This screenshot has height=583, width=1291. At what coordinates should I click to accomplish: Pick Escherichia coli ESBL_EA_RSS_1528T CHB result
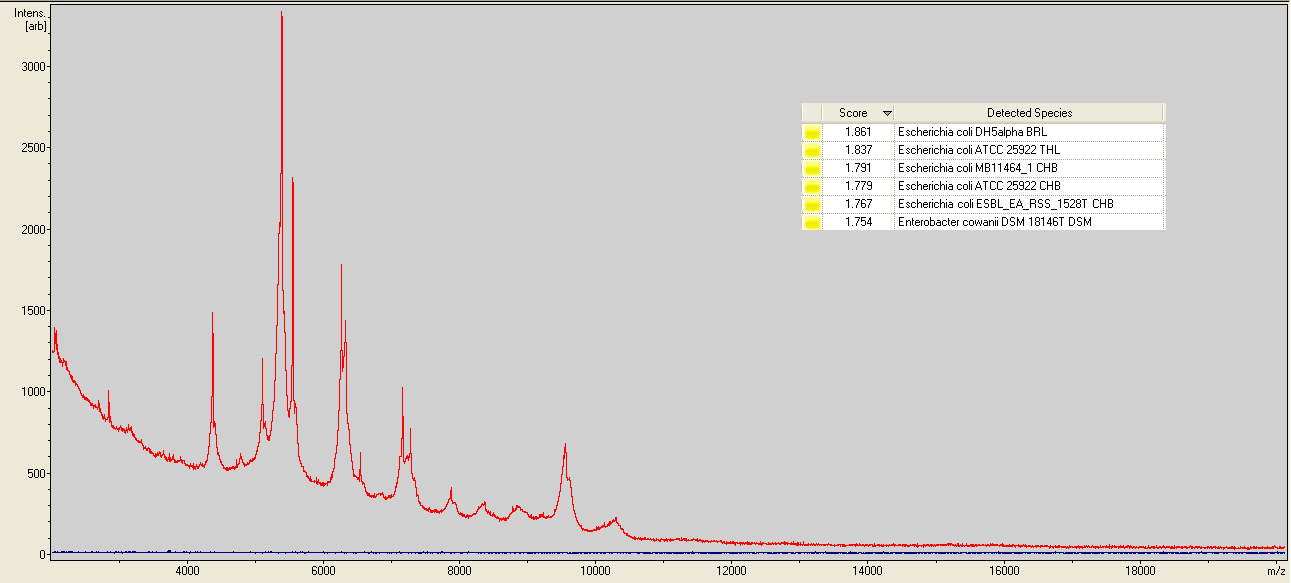(1005, 204)
